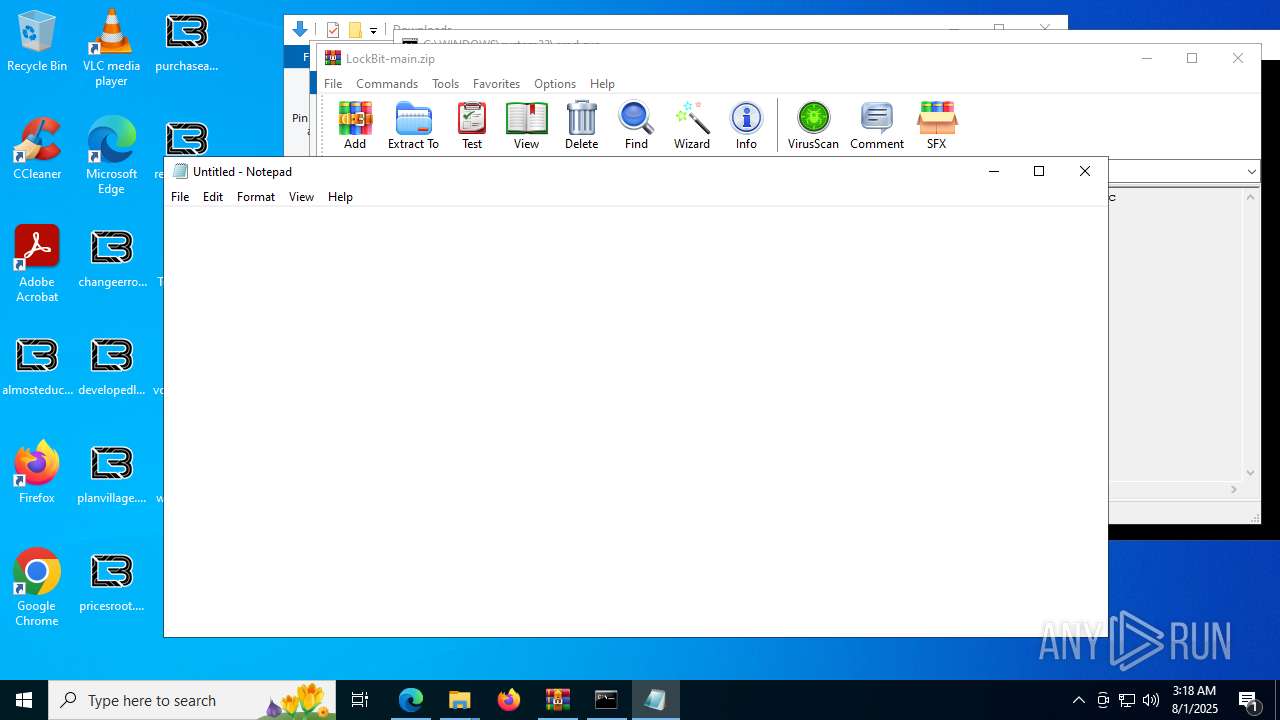Click the Notepad taskbar icon

[x=655, y=700]
